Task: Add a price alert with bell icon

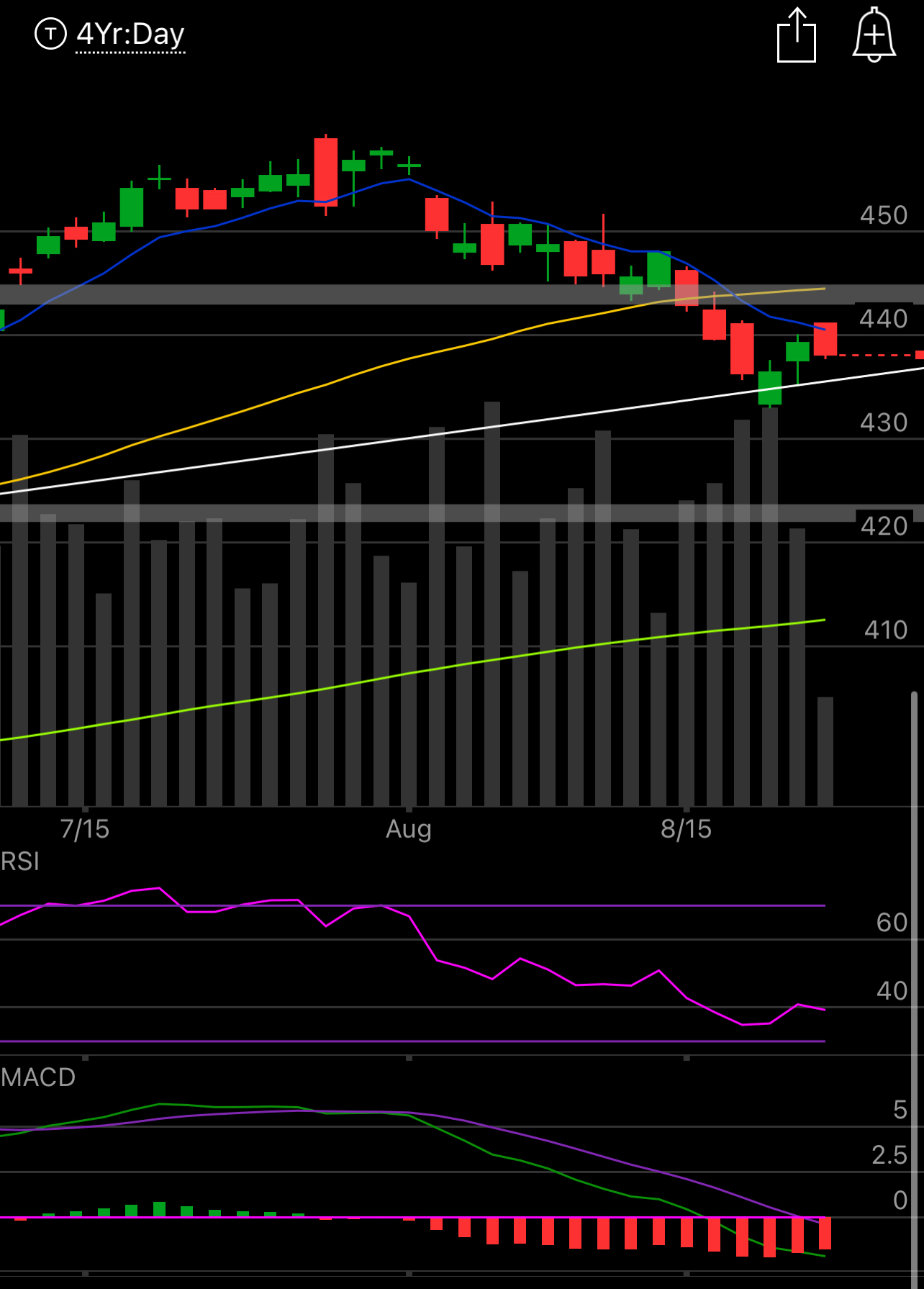Action: 874,35
